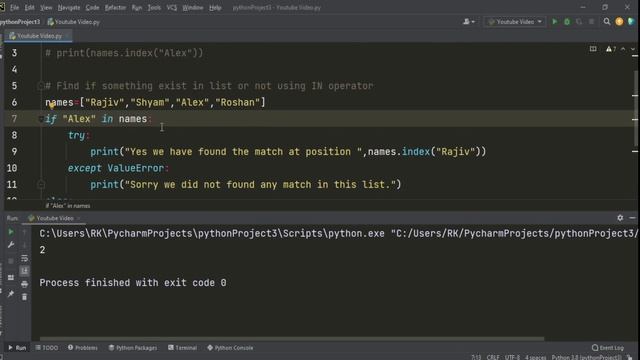Open the Youtube Video run configuration dropdown
640x360 pixels.
tap(516, 22)
